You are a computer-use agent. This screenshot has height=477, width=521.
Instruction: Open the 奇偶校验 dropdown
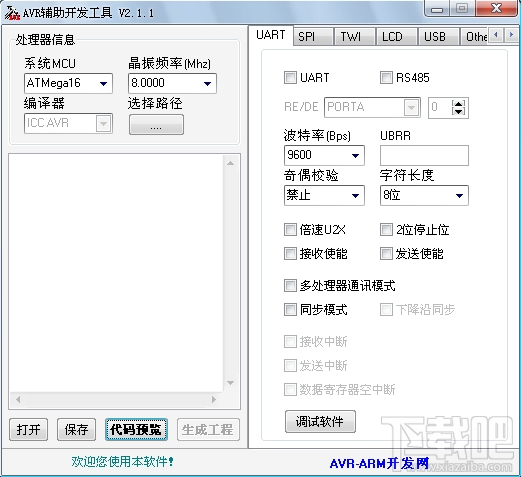tap(324, 195)
